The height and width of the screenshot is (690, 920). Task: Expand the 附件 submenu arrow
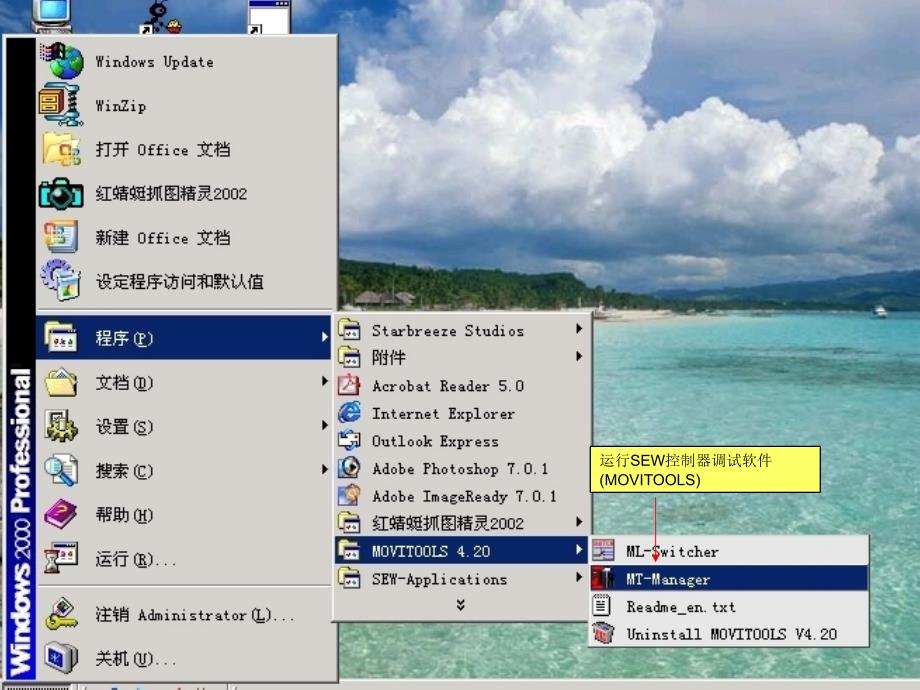(579, 356)
